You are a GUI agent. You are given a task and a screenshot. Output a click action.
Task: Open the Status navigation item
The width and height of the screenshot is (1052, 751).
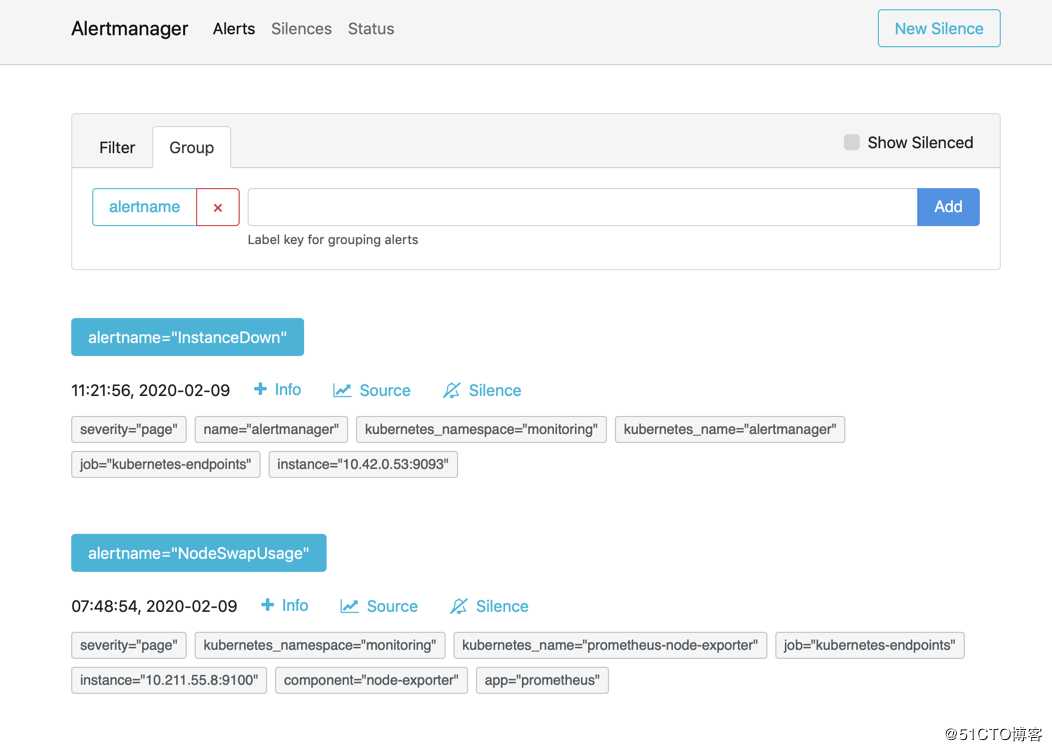(x=371, y=29)
